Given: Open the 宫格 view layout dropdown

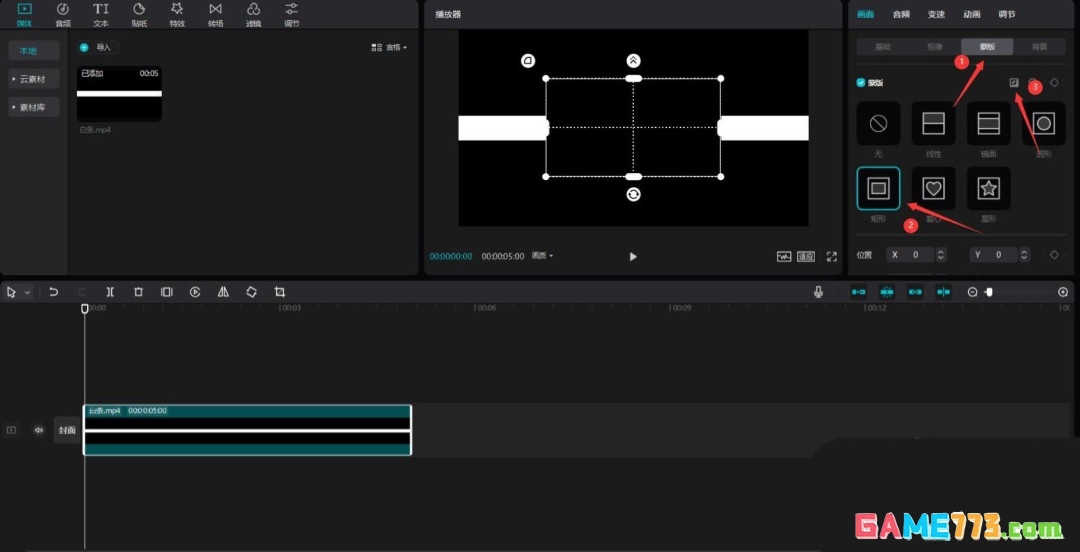Looking at the screenshot, I should [x=389, y=47].
